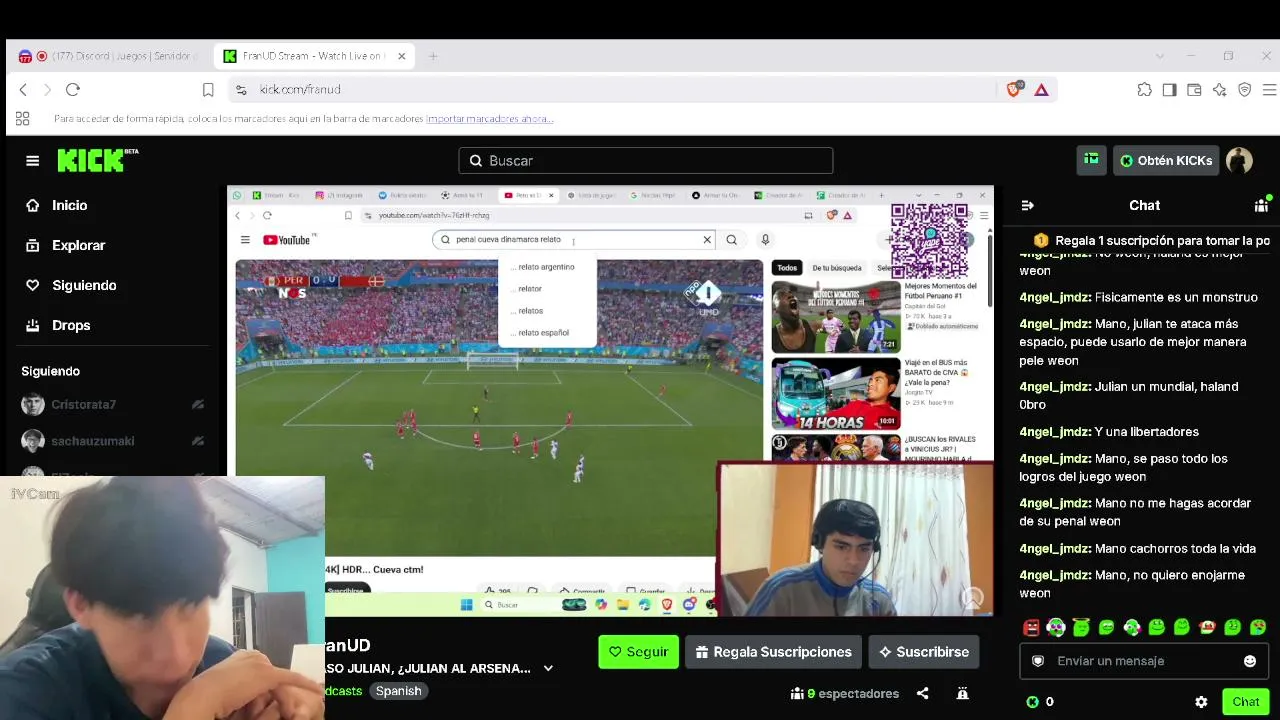
Task: Click Regala 1 suscripción chat banner
Action: [x=1150, y=240]
